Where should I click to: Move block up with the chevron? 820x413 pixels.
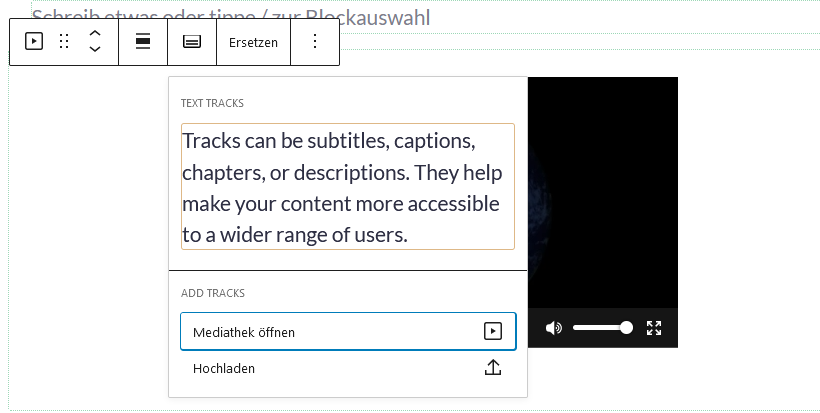pyautogui.click(x=95, y=33)
